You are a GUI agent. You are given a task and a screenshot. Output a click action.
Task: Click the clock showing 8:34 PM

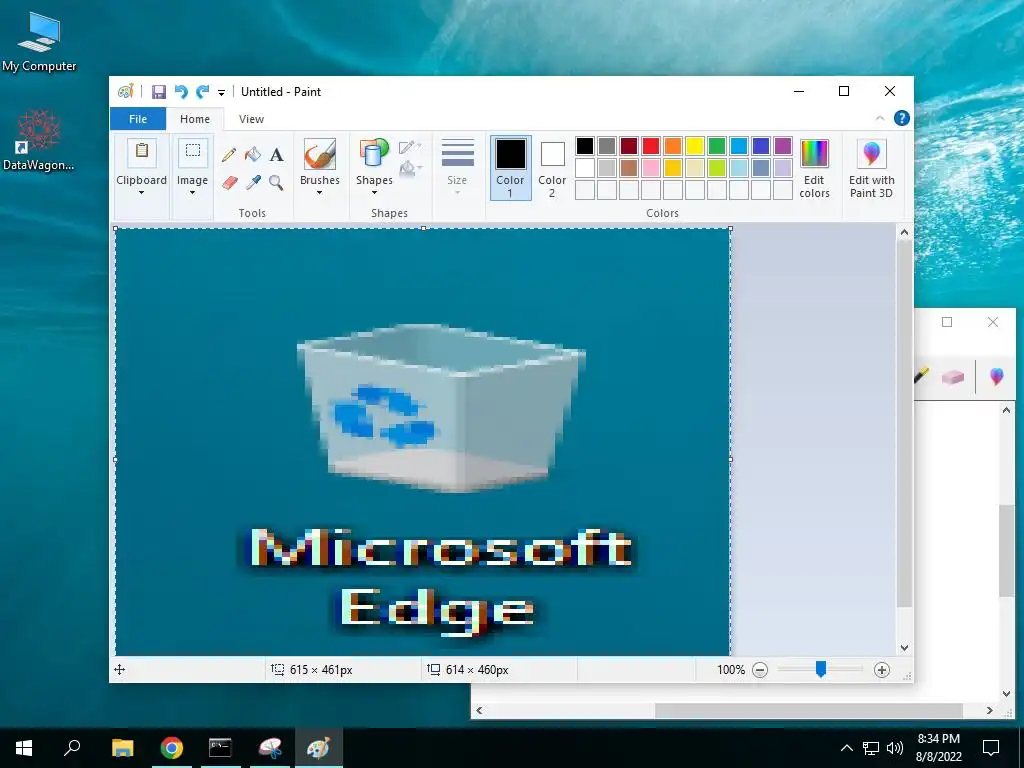point(938,739)
